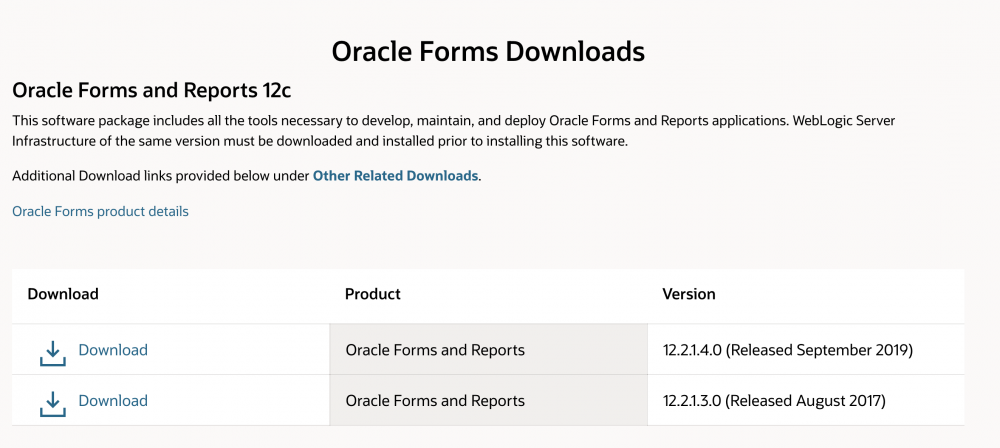The width and height of the screenshot is (1000, 448).
Task: Click the download arrow icon for version 12.2.1.3.0
Action: [x=53, y=402]
